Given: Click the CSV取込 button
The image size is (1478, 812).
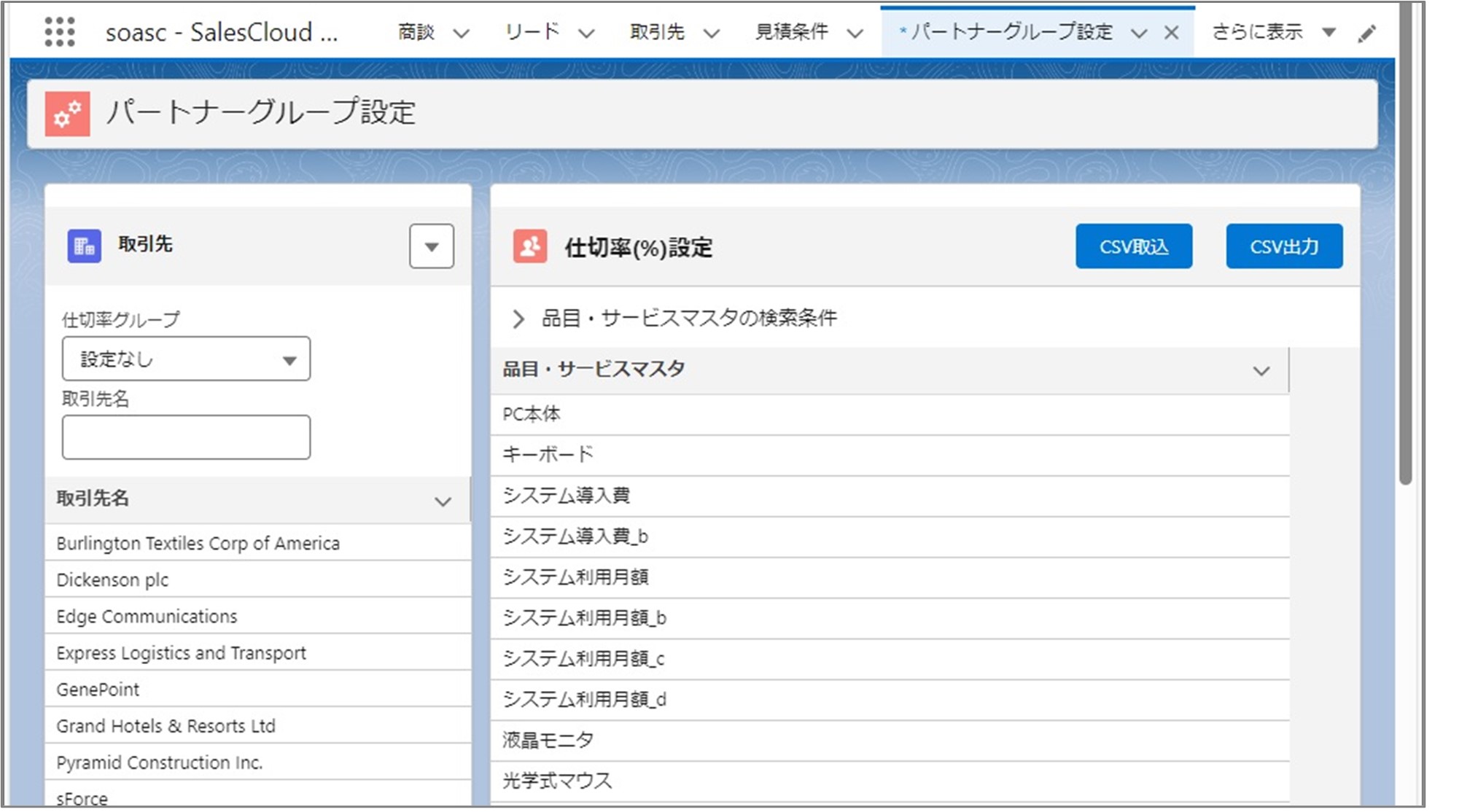Looking at the screenshot, I should click(x=1133, y=246).
